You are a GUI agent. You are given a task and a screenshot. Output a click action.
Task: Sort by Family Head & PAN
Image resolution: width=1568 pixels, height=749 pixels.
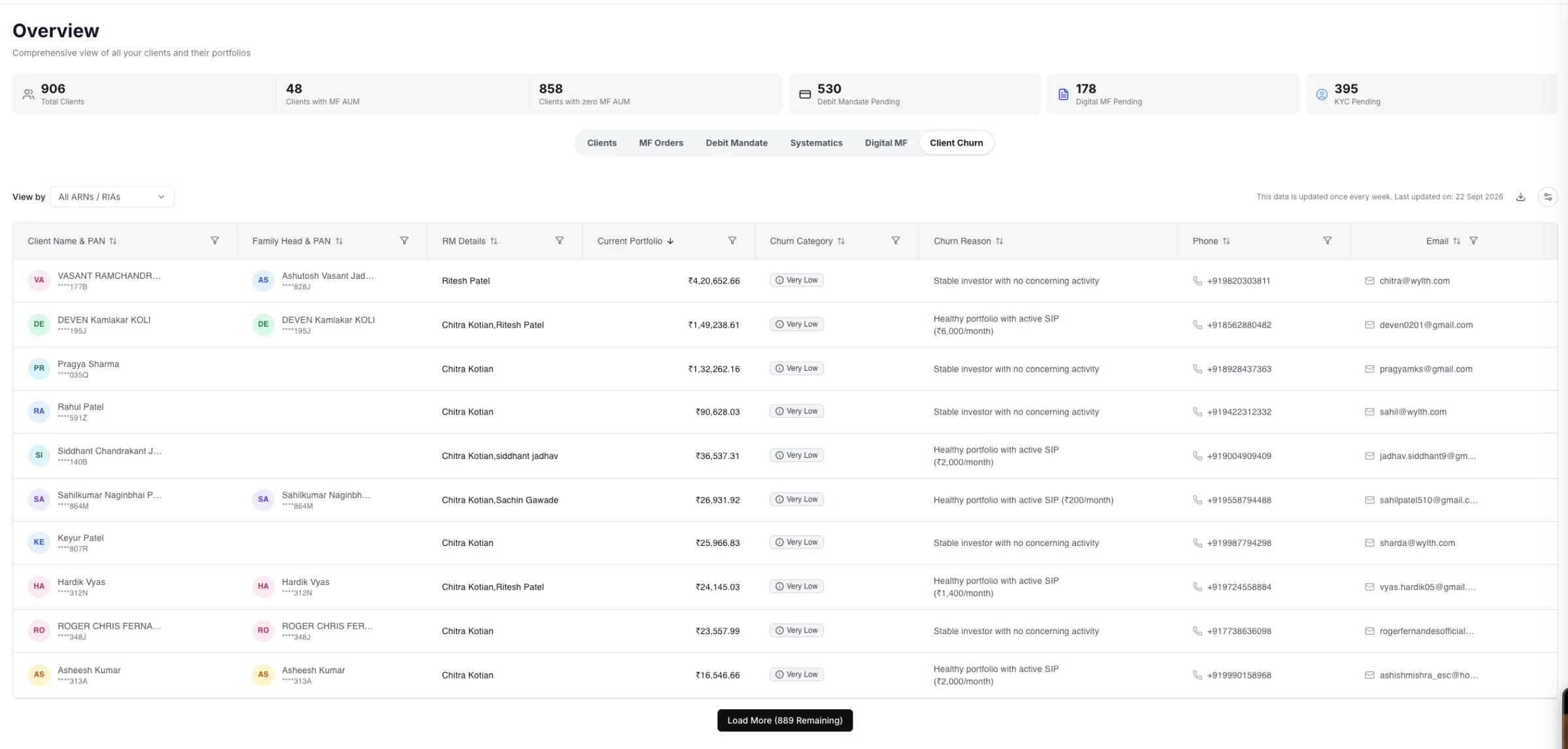339,241
